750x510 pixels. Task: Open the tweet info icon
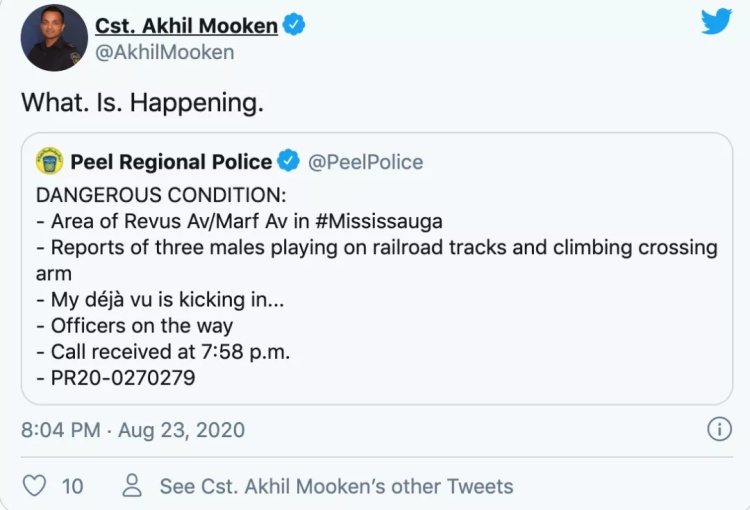point(719,429)
